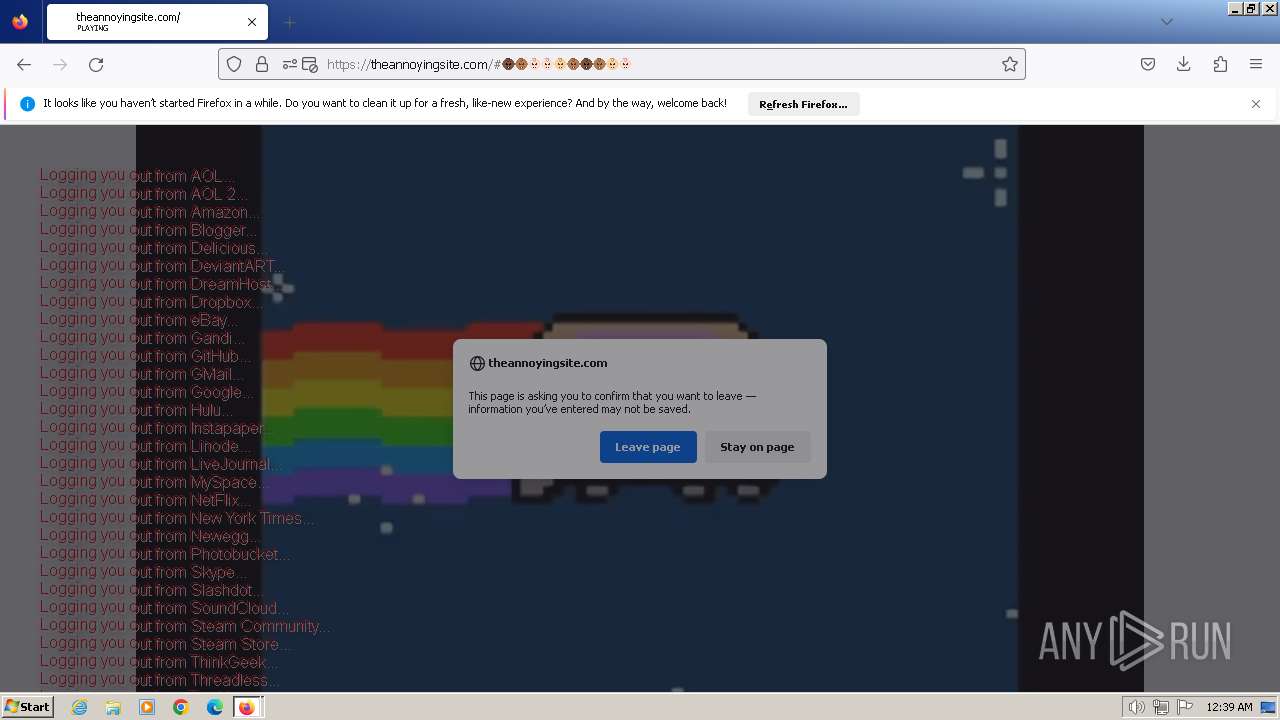The image size is (1280, 720).
Task: Click the forward navigation arrow
Action: tap(60, 64)
